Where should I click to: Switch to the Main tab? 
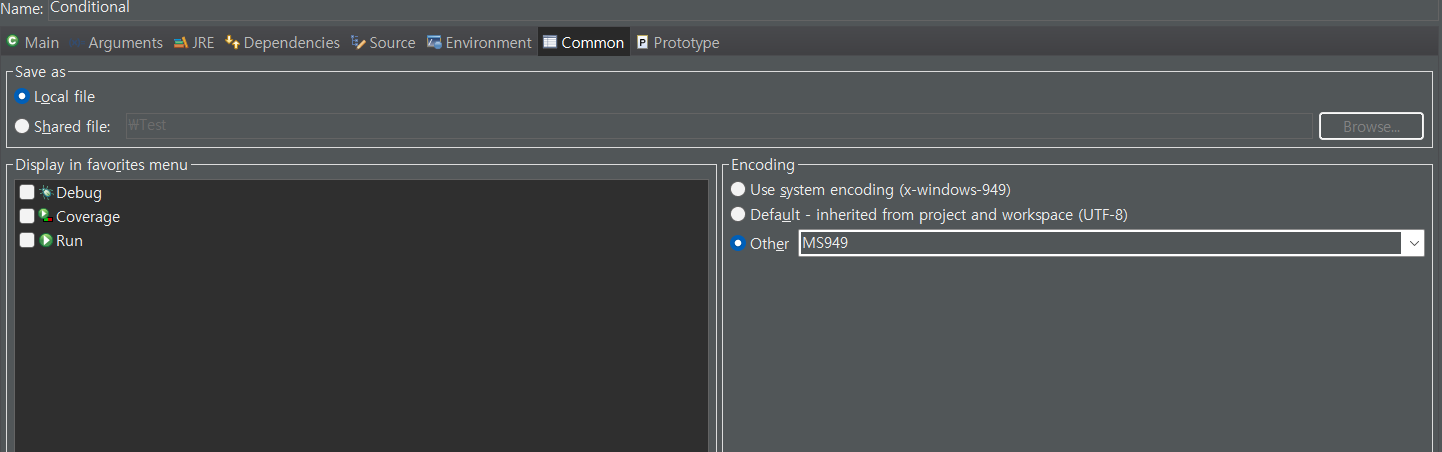(32, 43)
